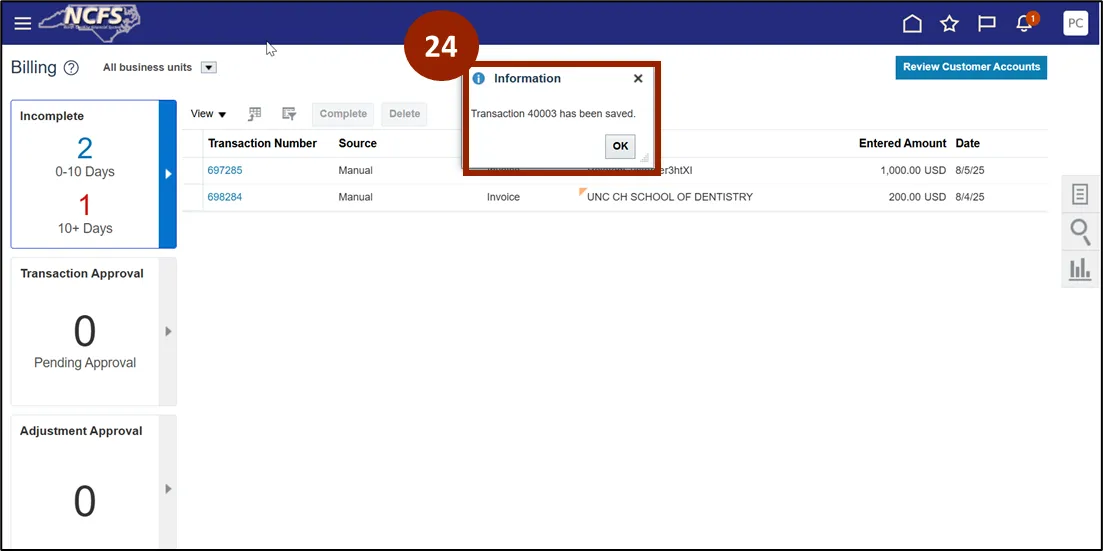
Task: Click OK in the Information dialog
Action: [620, 146]
